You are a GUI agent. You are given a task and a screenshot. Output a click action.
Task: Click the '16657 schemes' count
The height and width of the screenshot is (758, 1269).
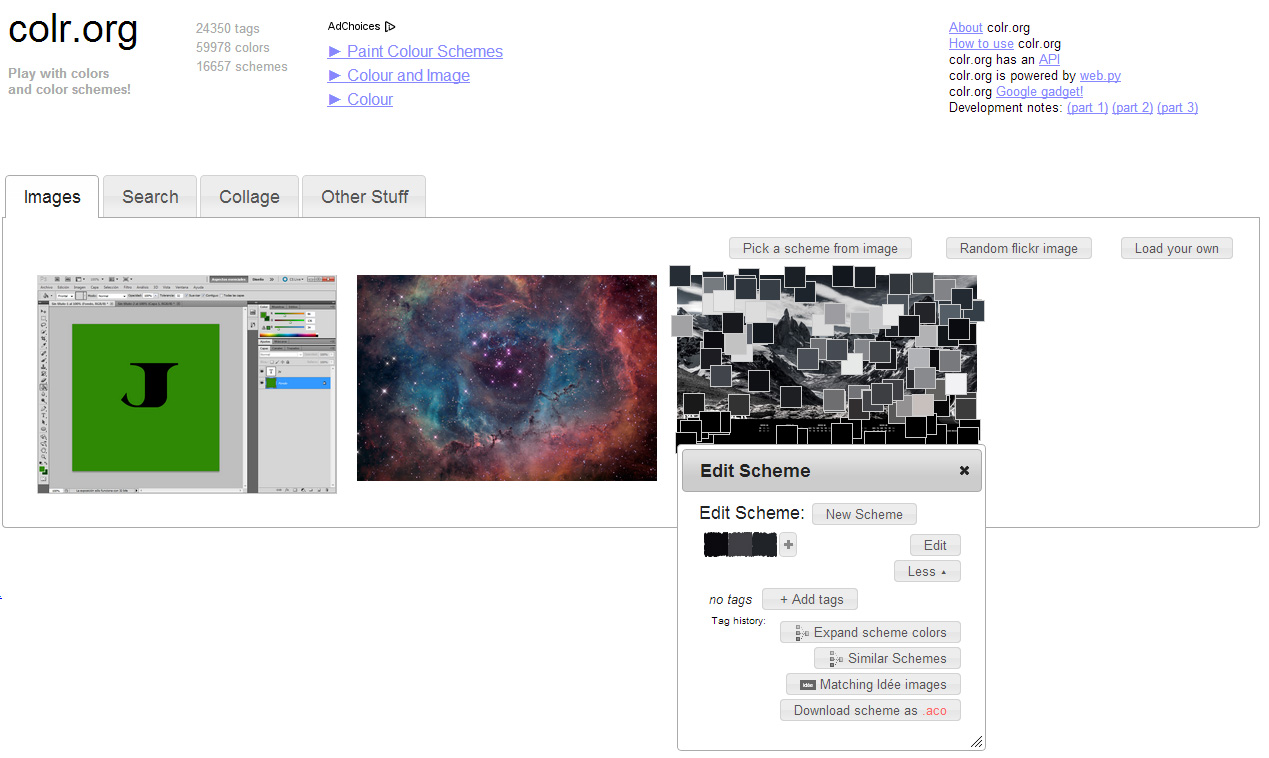241,67
